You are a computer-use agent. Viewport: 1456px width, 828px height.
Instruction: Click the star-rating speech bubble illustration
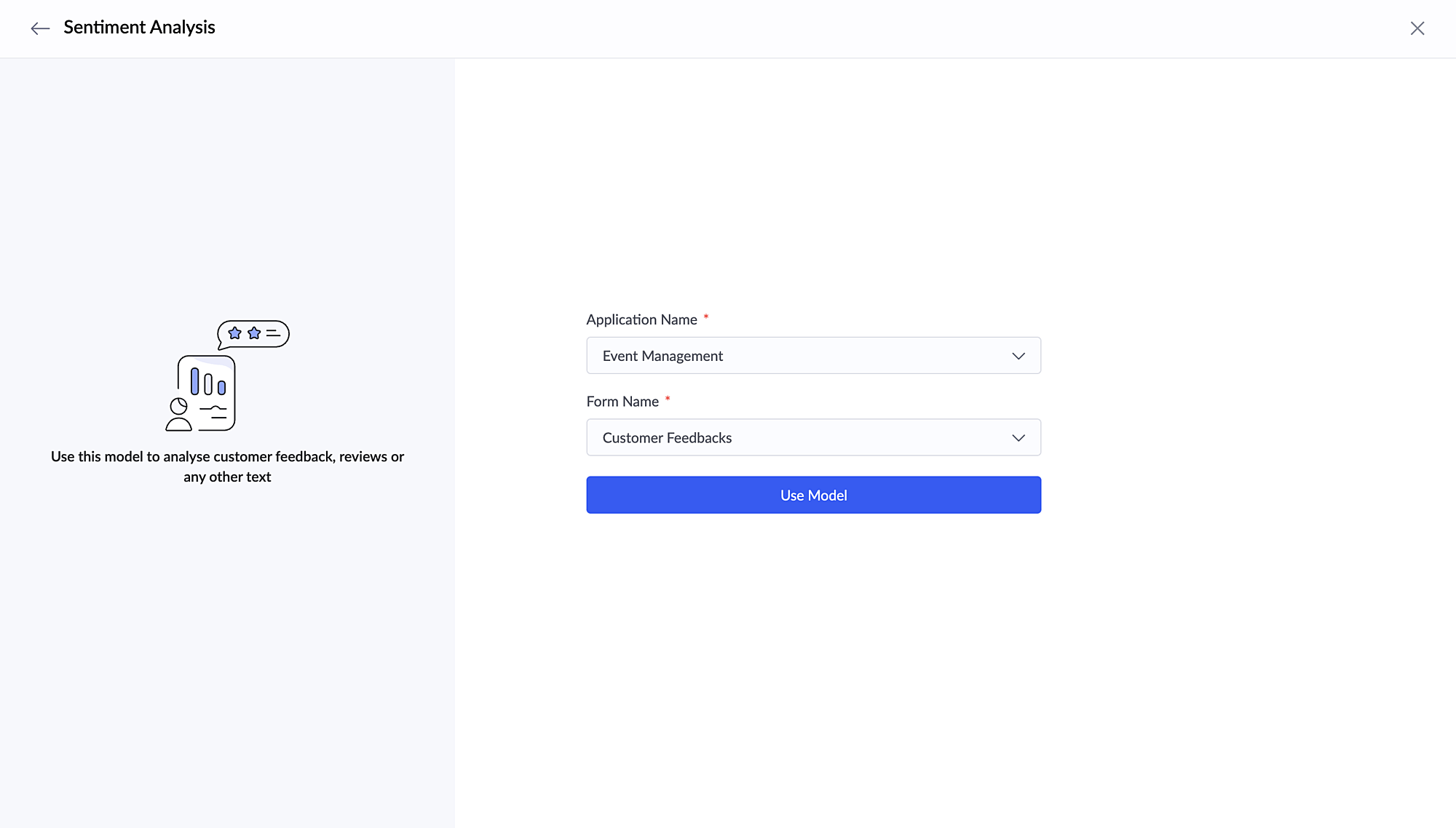pyautogui.click(x=253, y=334)
